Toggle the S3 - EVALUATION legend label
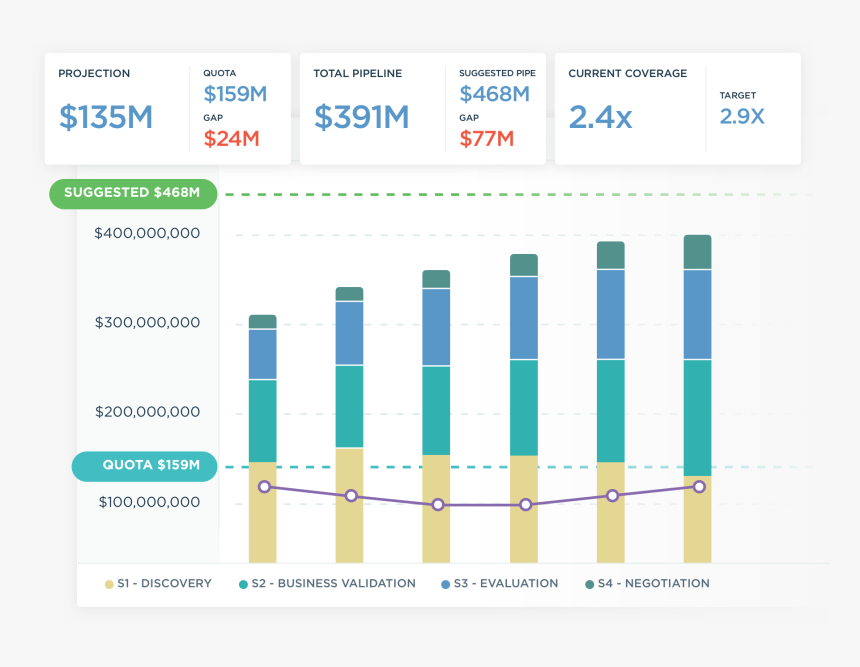This screenshot has height=667, width=860. (x=506, y=584)
